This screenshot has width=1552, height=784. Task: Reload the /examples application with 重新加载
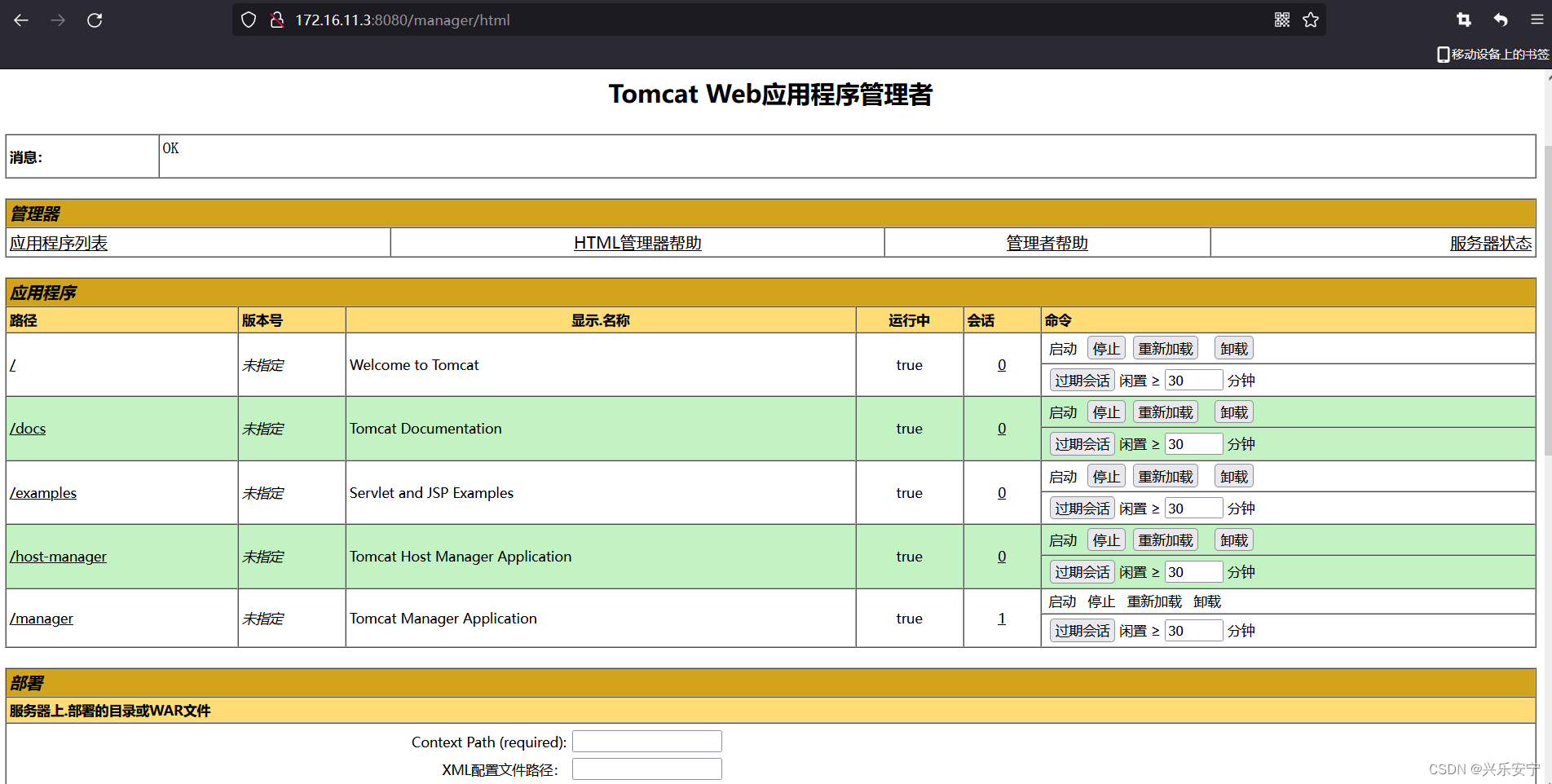tap(1166, 477)
